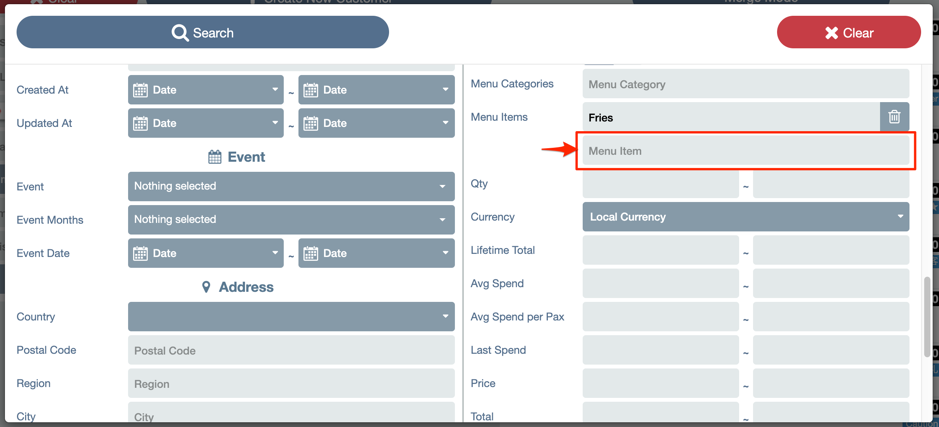939x427 pixels.
Task: Click the Price minimum field
Action: 661,383
